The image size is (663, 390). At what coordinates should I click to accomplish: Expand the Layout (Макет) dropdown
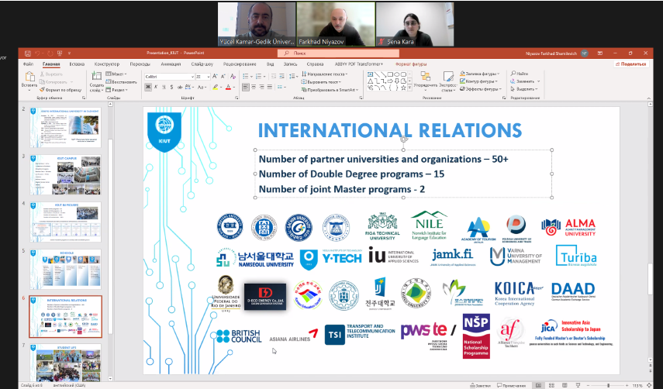pos(116,74)
